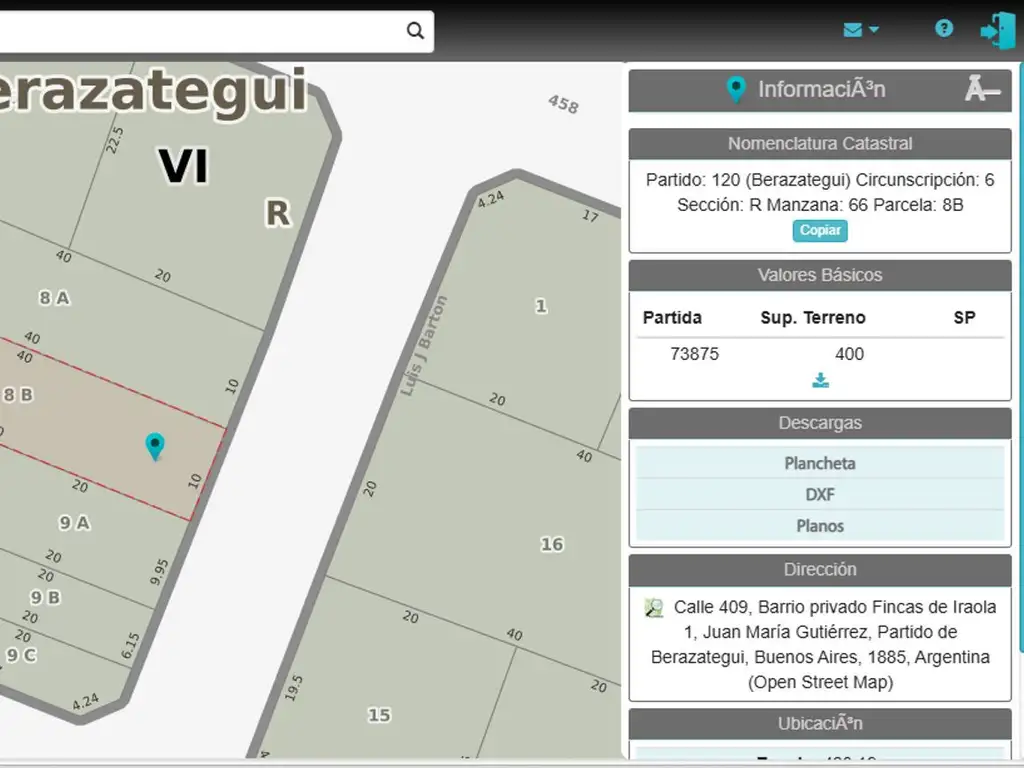The height and width of the screenshot is (768, 1024).
Task: Click the login door icon
Action: pos(997,30)
